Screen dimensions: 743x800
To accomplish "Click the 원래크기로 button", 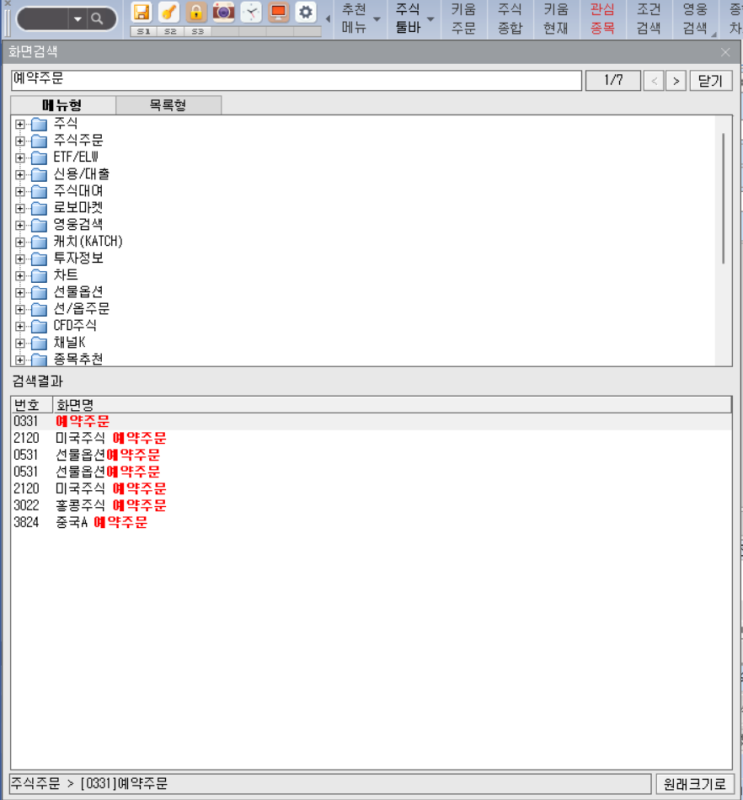I will (694, 784).
